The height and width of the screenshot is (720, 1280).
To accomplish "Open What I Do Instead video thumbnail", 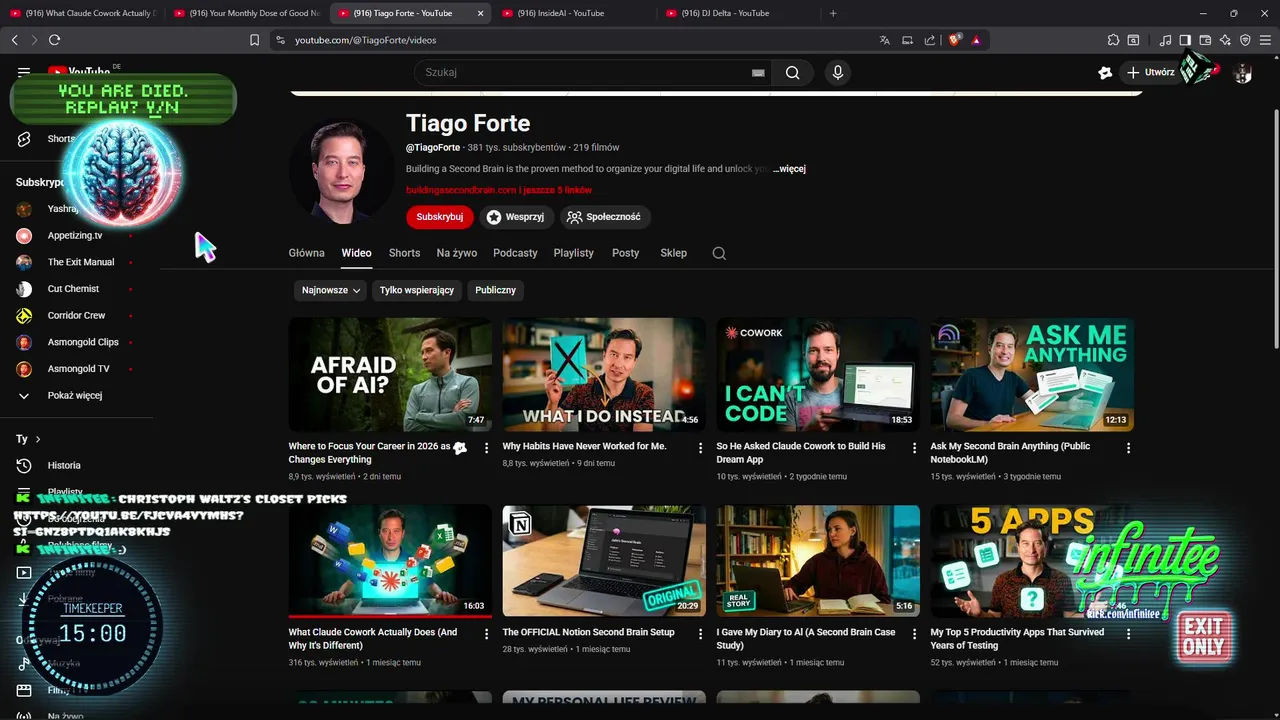I will (604, 375).
